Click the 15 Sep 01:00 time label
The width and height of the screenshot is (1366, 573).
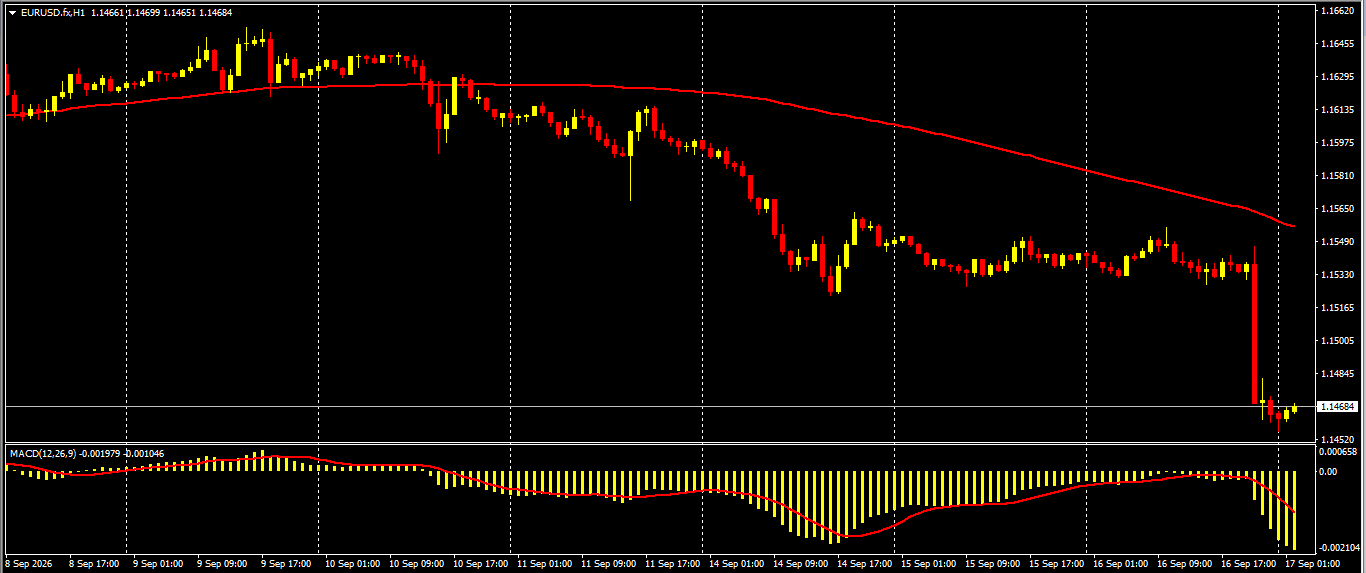coord(928,564)
